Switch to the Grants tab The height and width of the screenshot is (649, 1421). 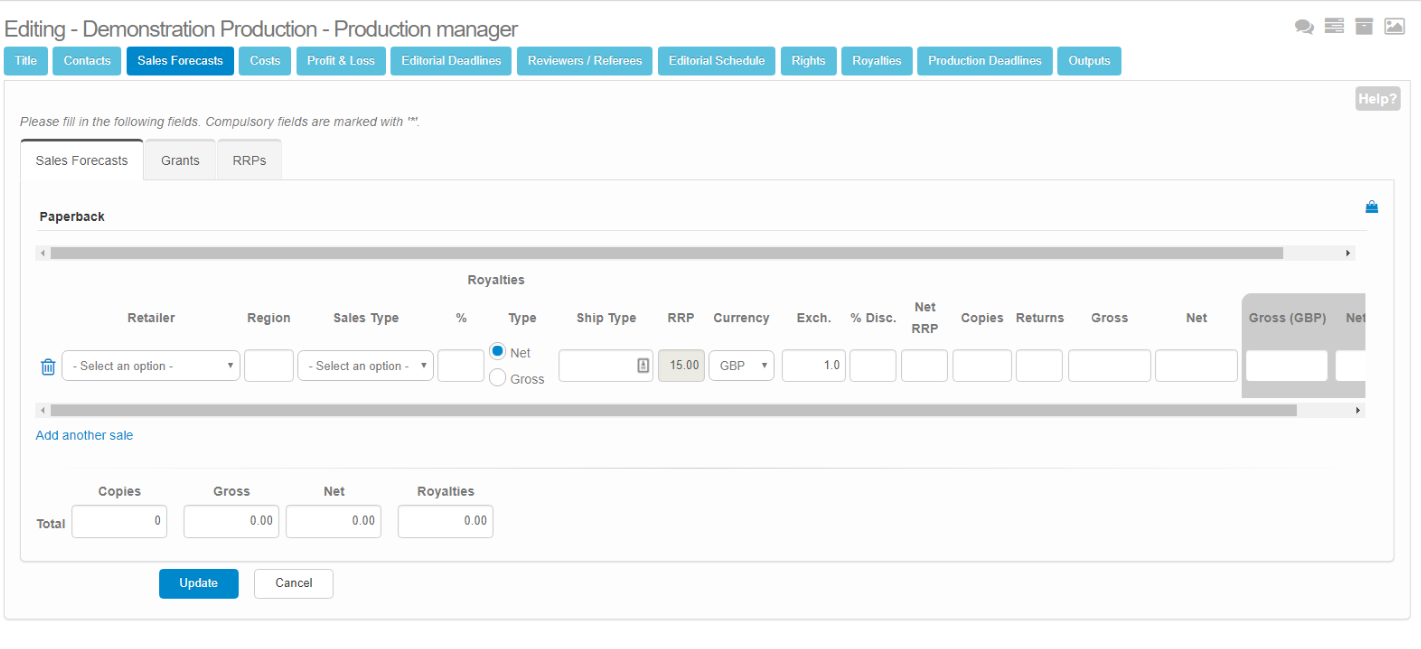[180, 160]
